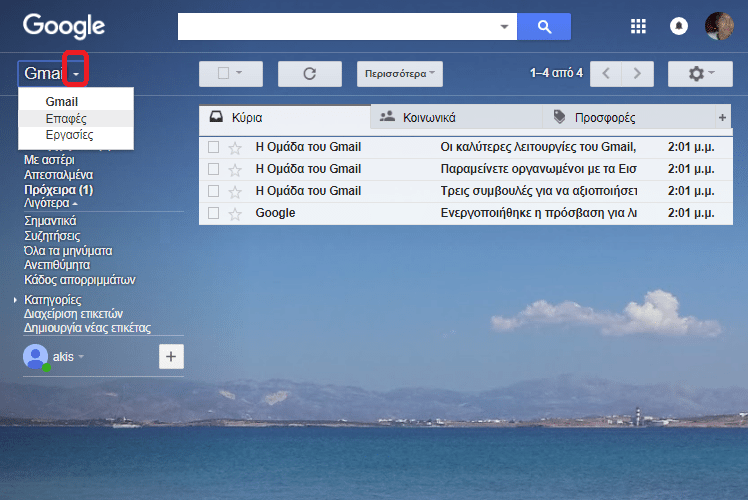The image size is (748, 500).
Task: Click the Google logo
Action: tap(64, 26)
